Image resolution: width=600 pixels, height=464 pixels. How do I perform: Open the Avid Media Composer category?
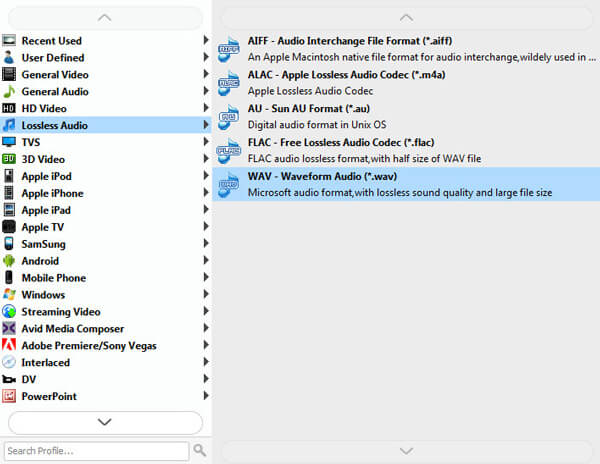tap(106, 328)
